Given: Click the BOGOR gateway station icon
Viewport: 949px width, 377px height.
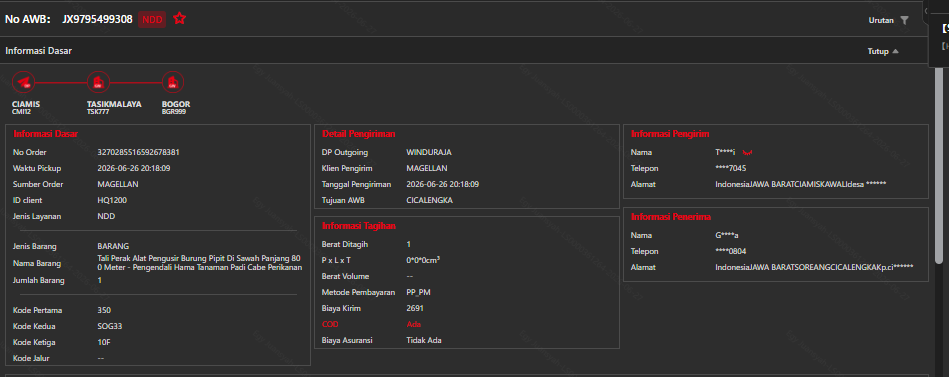Looking at the screenshot, I should [173, 82].
